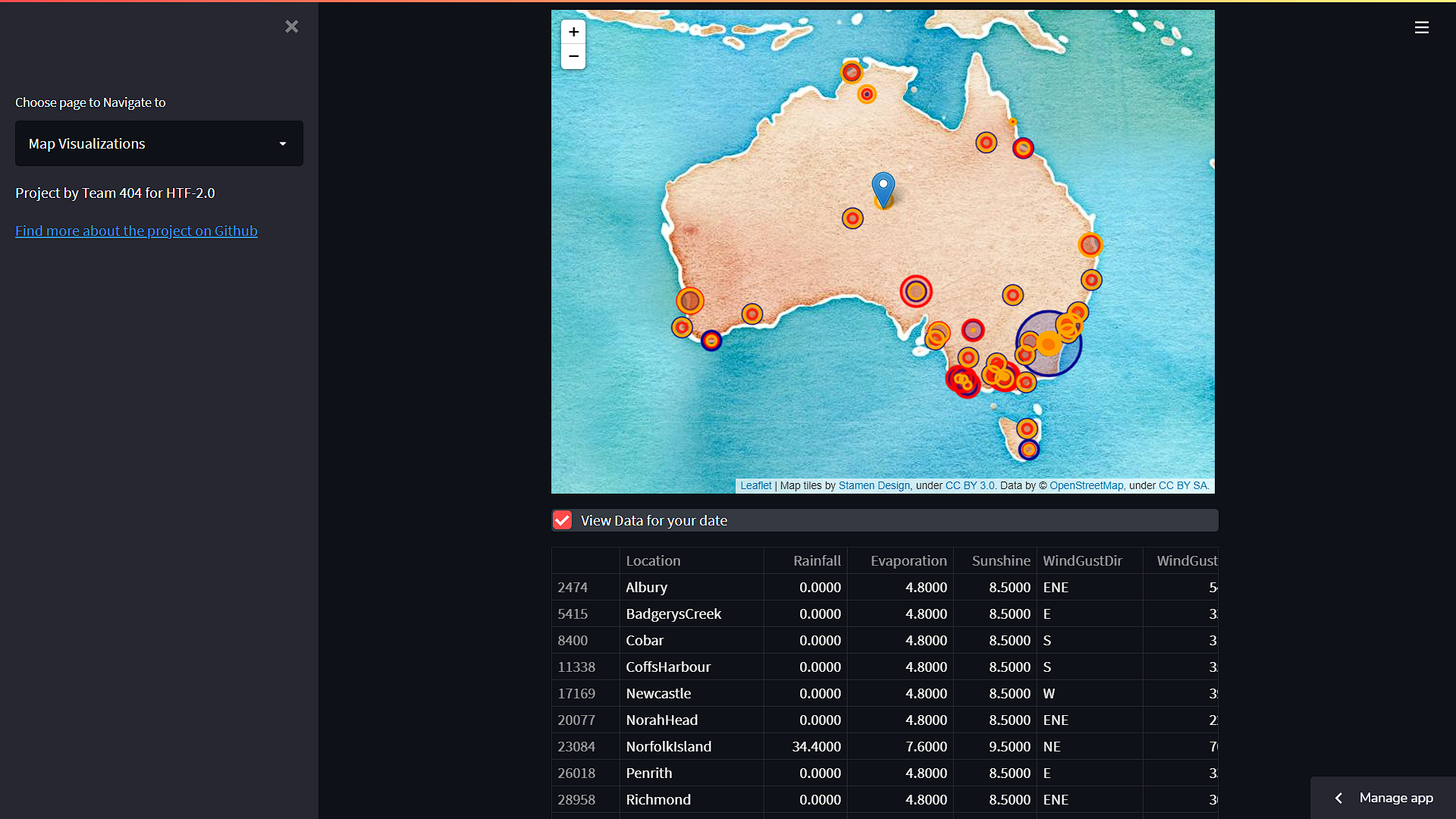Click the back chevron on Manage app panel
1456x819 pixels.
1338,798
